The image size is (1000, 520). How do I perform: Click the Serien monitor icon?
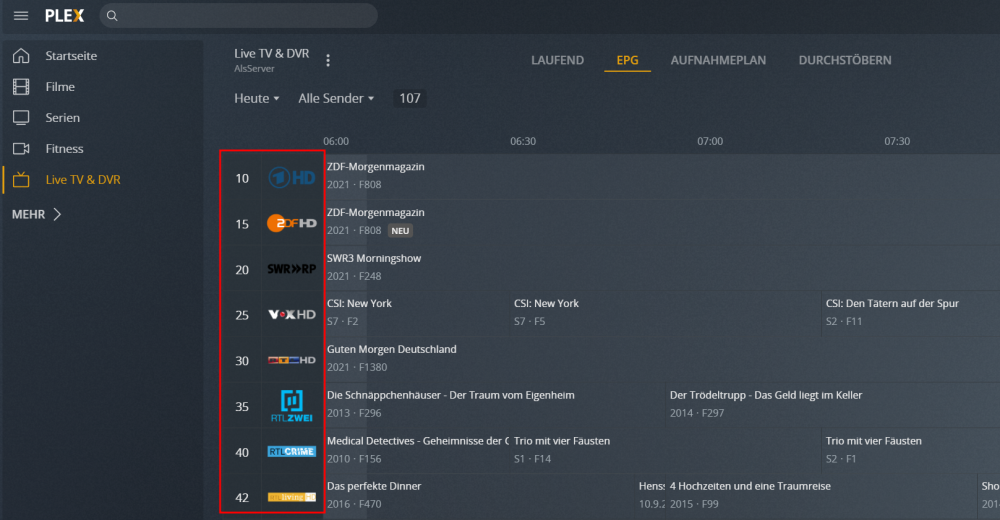point(21,118)
